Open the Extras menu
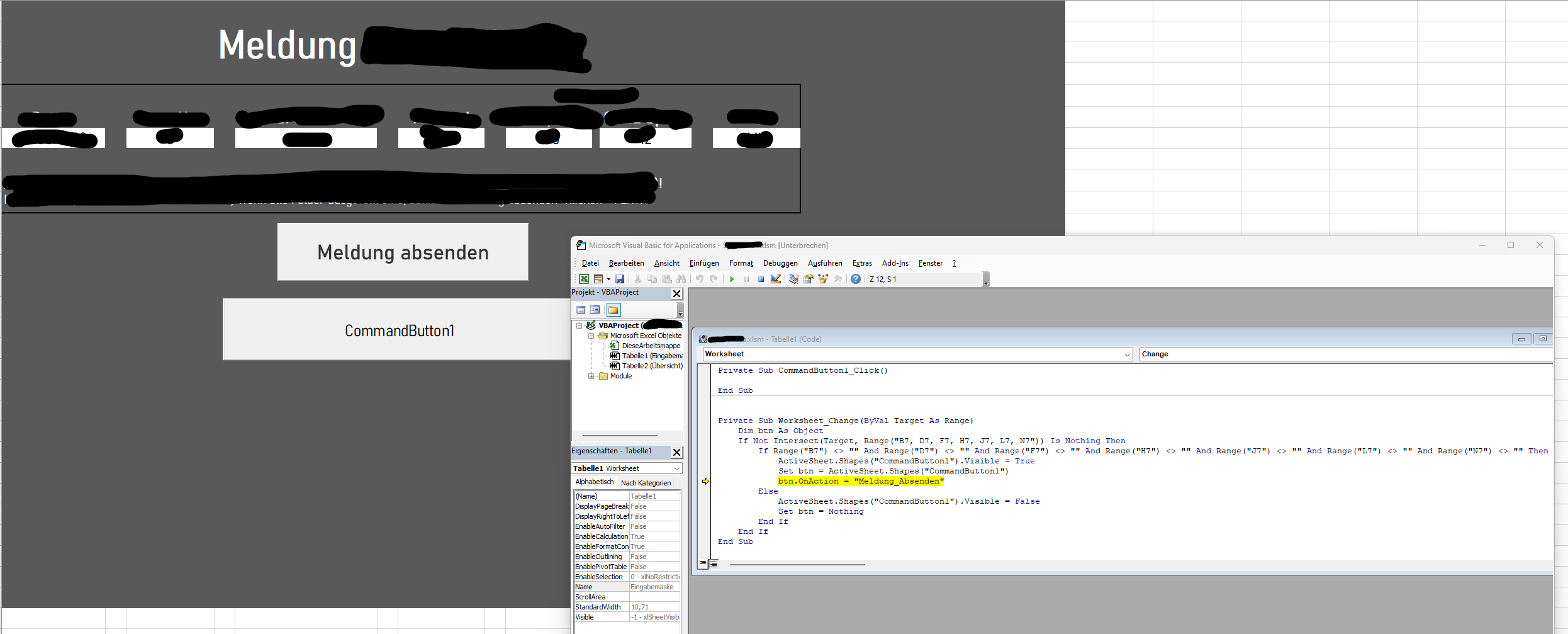The height and width of the screenshot is (634, 1568). point(862,263)
